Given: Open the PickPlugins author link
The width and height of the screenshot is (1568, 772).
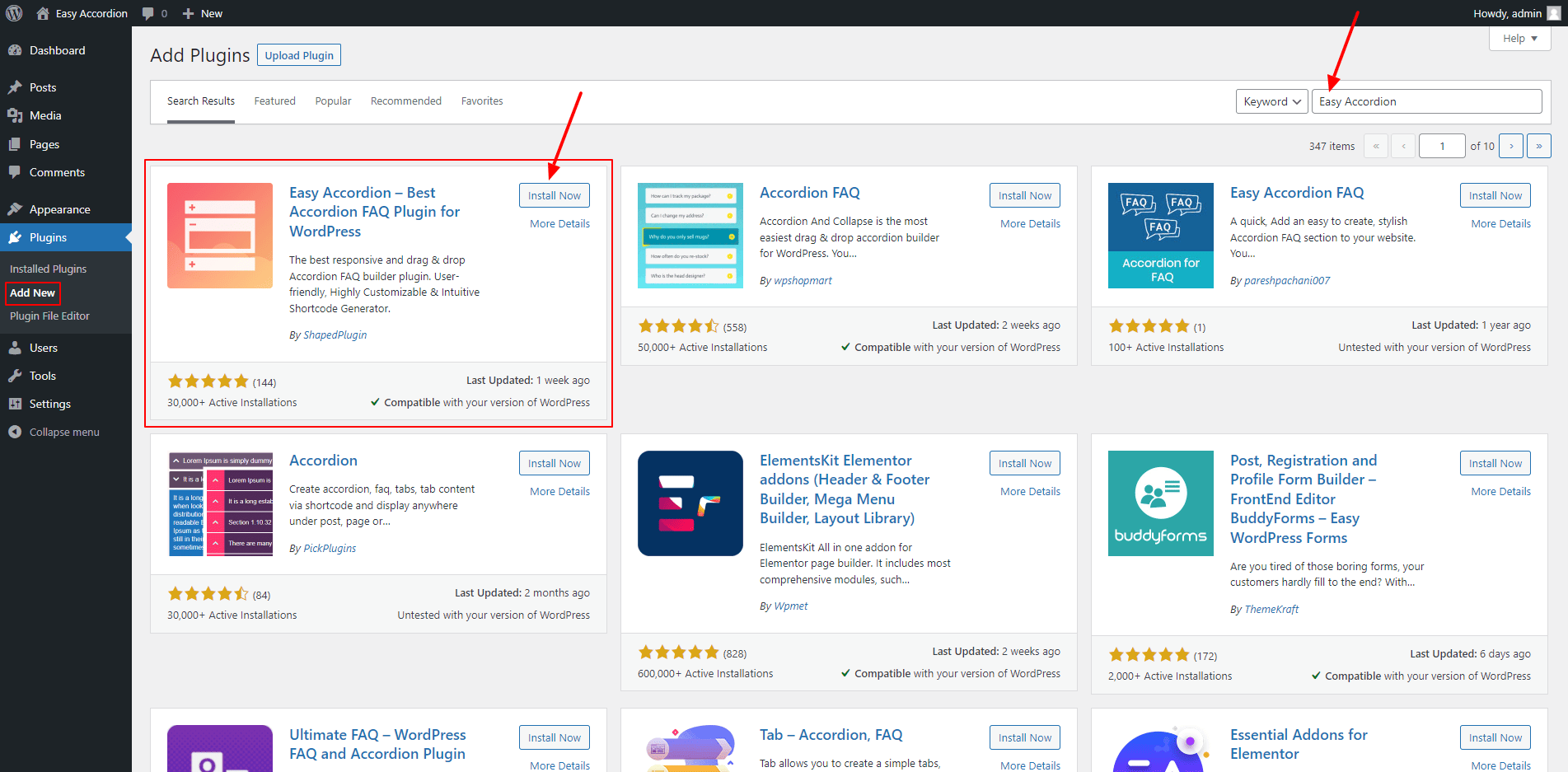Looking at the screenshot, I should tap(330, 548).
